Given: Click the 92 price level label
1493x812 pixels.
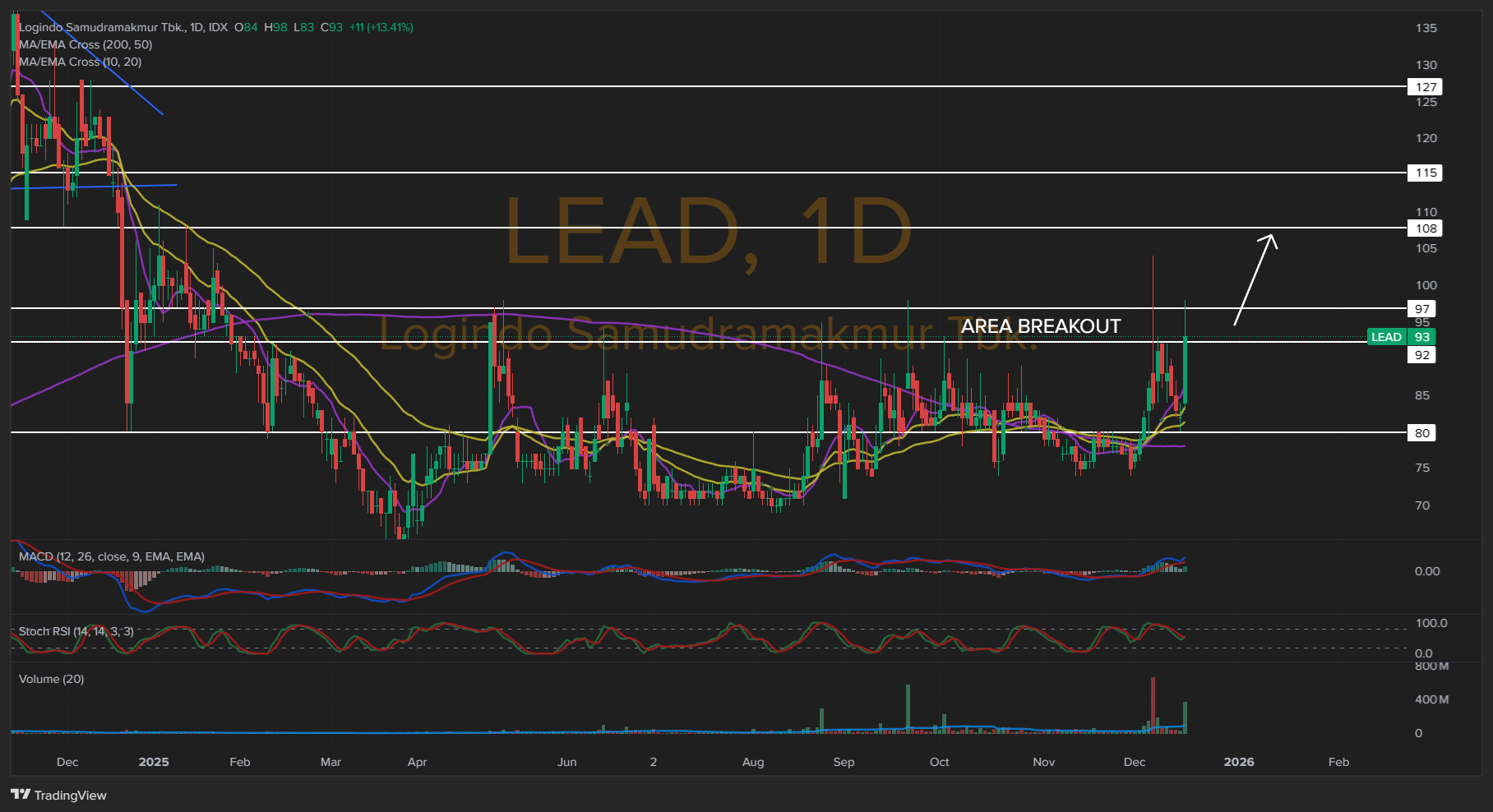Looking at the screenshot, I should tap(1421, 355).
